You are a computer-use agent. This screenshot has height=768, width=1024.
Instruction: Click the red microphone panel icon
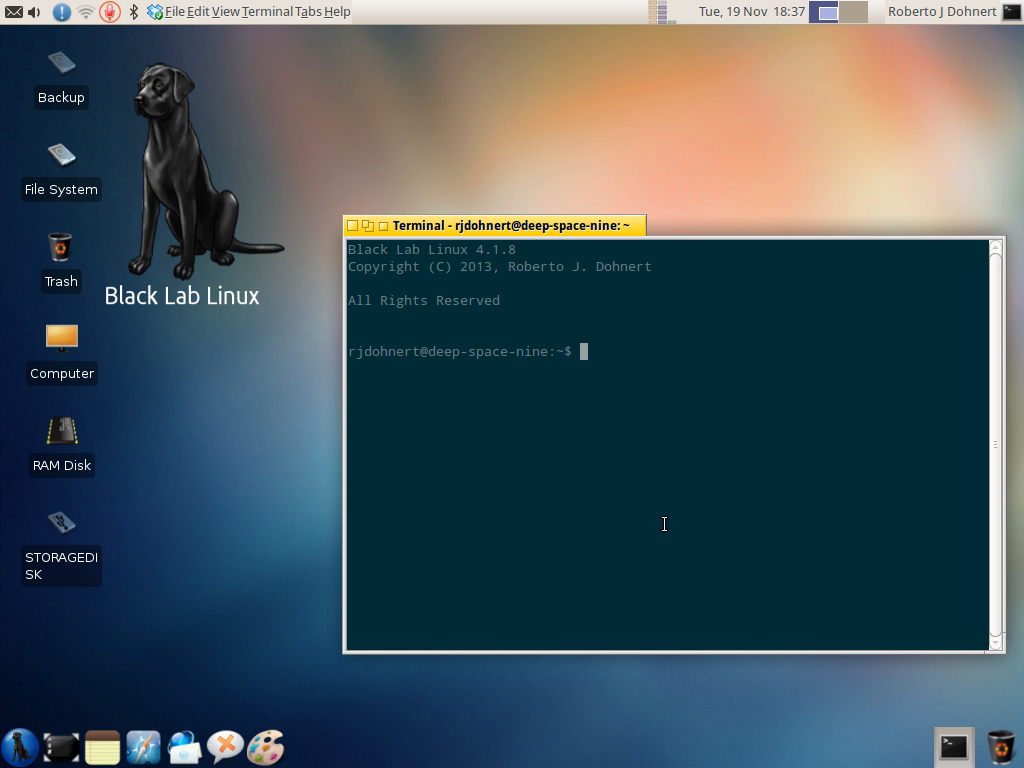110,12
